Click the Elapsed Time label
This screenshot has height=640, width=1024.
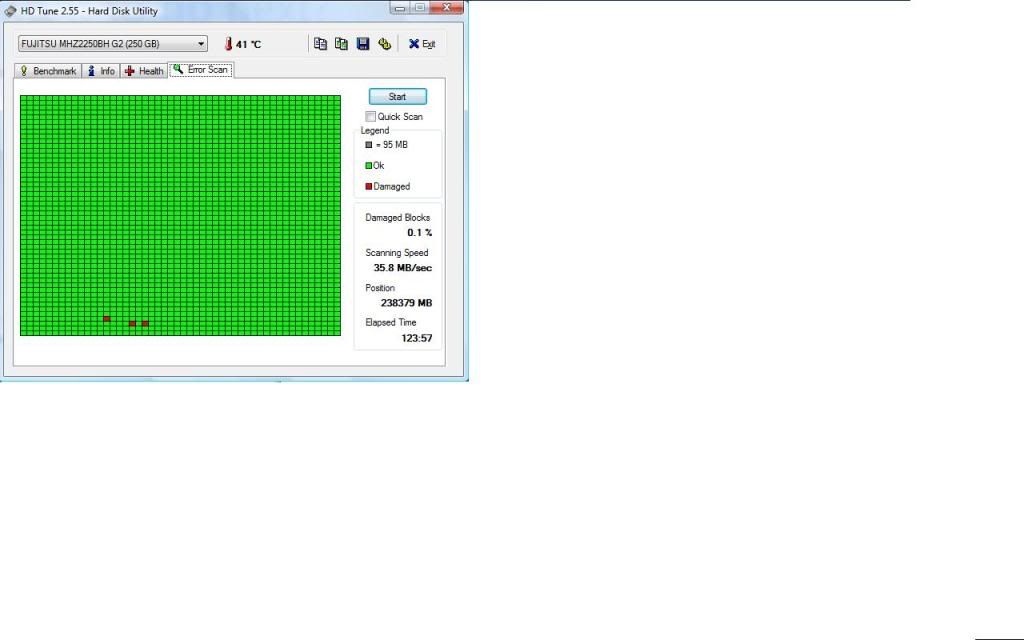391,323
